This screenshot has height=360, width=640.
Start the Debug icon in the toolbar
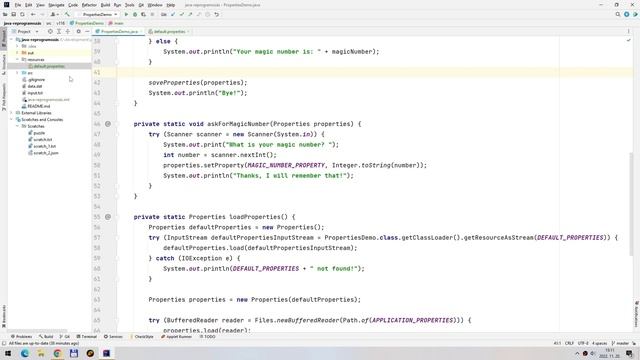pos(135,14)
